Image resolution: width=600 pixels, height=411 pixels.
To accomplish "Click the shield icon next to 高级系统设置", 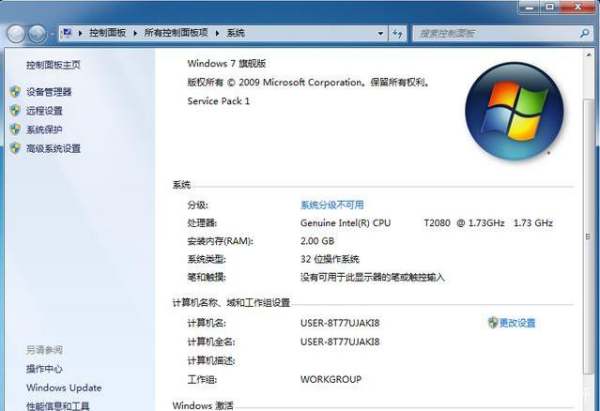I will click(x=14, y=149).
